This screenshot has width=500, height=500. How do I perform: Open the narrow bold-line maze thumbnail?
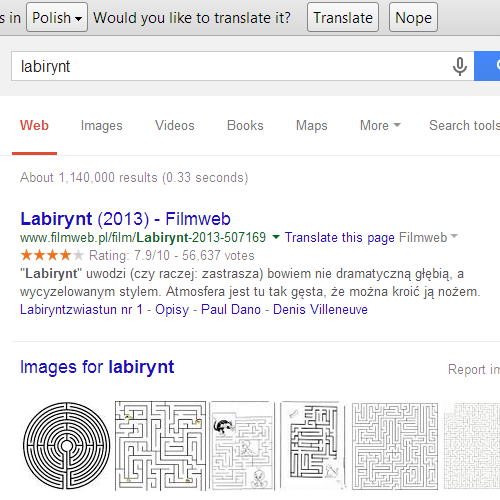pos(312,446)
